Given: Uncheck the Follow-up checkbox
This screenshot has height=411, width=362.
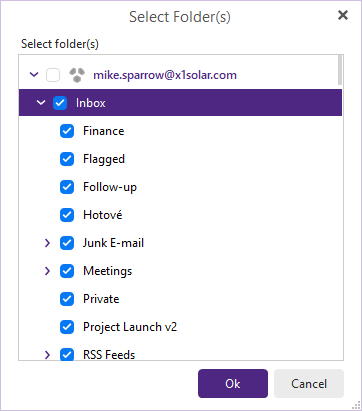Looking at the screenshot, I should click(x=67, y=187).
